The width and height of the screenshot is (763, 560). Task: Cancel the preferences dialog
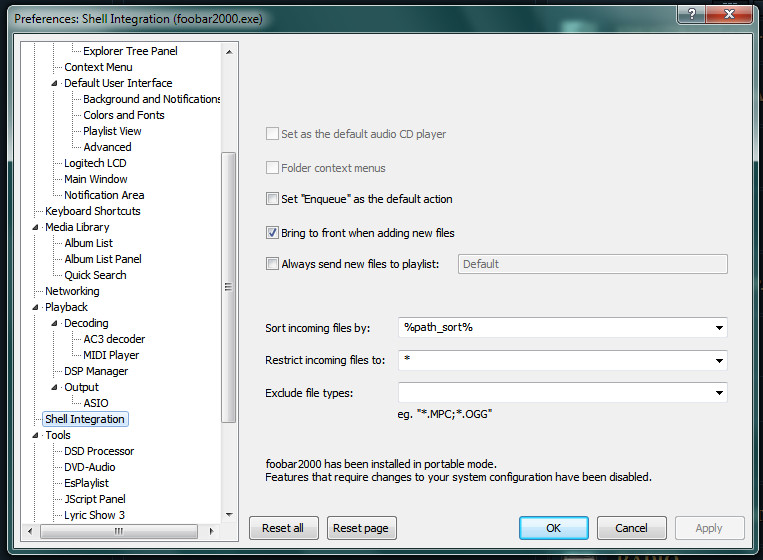632,528
